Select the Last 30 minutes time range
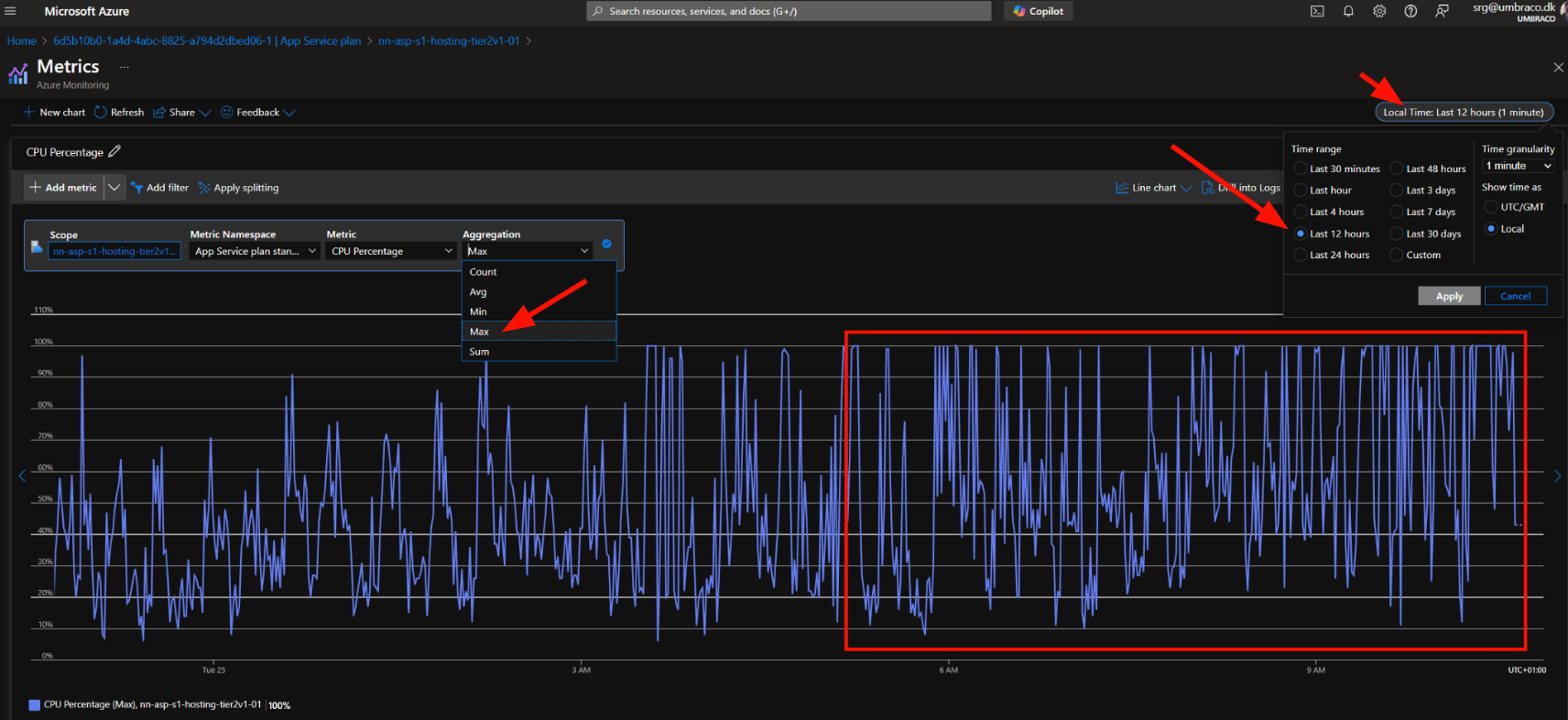 click(1301, 169)
